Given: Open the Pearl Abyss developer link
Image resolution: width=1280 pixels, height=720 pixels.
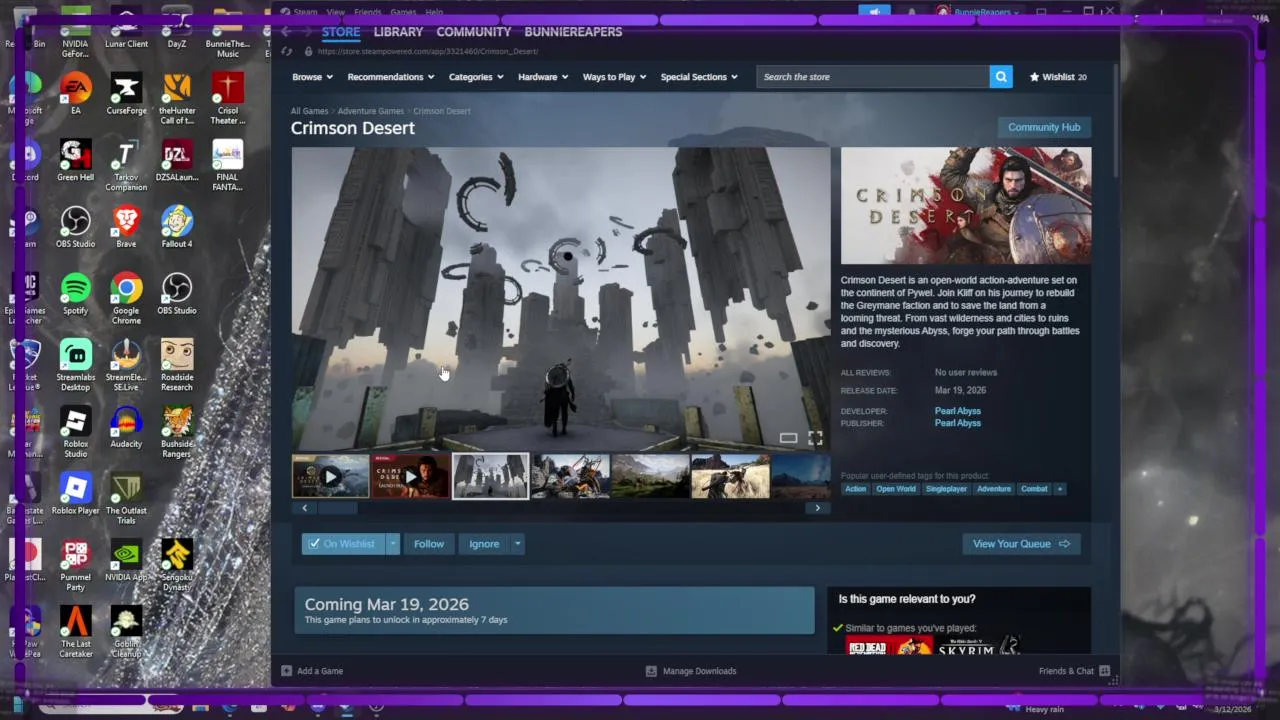Looking at the screenshot, I should [958, 411].
